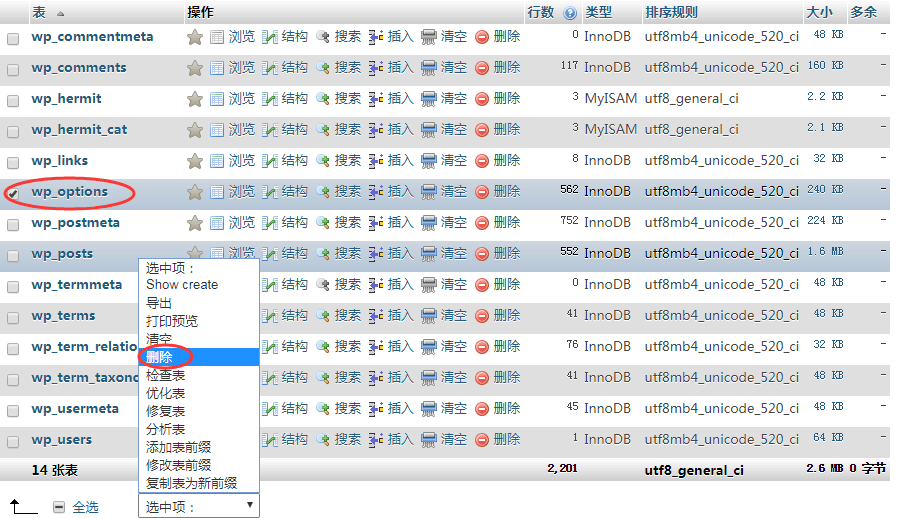Open the structure of wp_terms
The height and width of the screenshot is (518, 911).
click(x=285, y=316)
